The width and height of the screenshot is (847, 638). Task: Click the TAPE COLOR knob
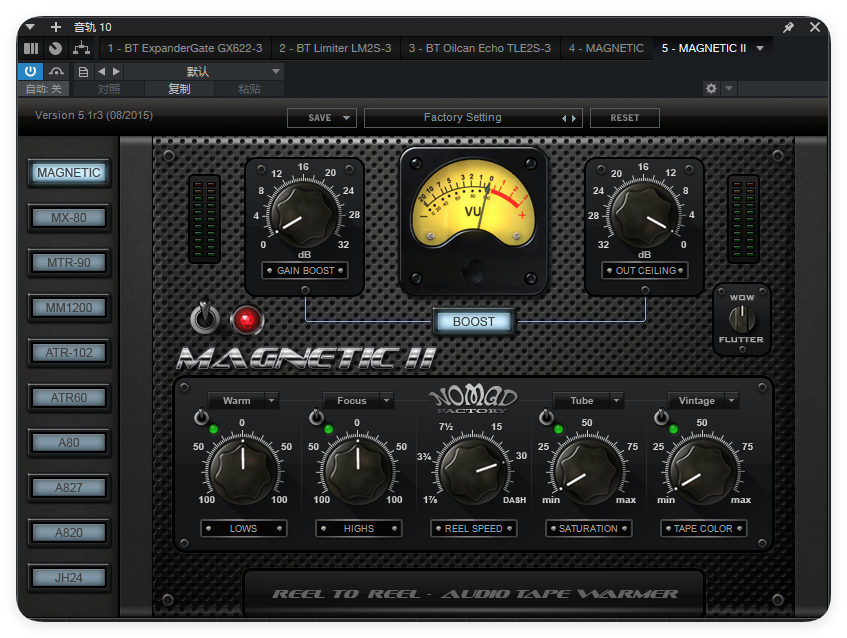[703, 470]
